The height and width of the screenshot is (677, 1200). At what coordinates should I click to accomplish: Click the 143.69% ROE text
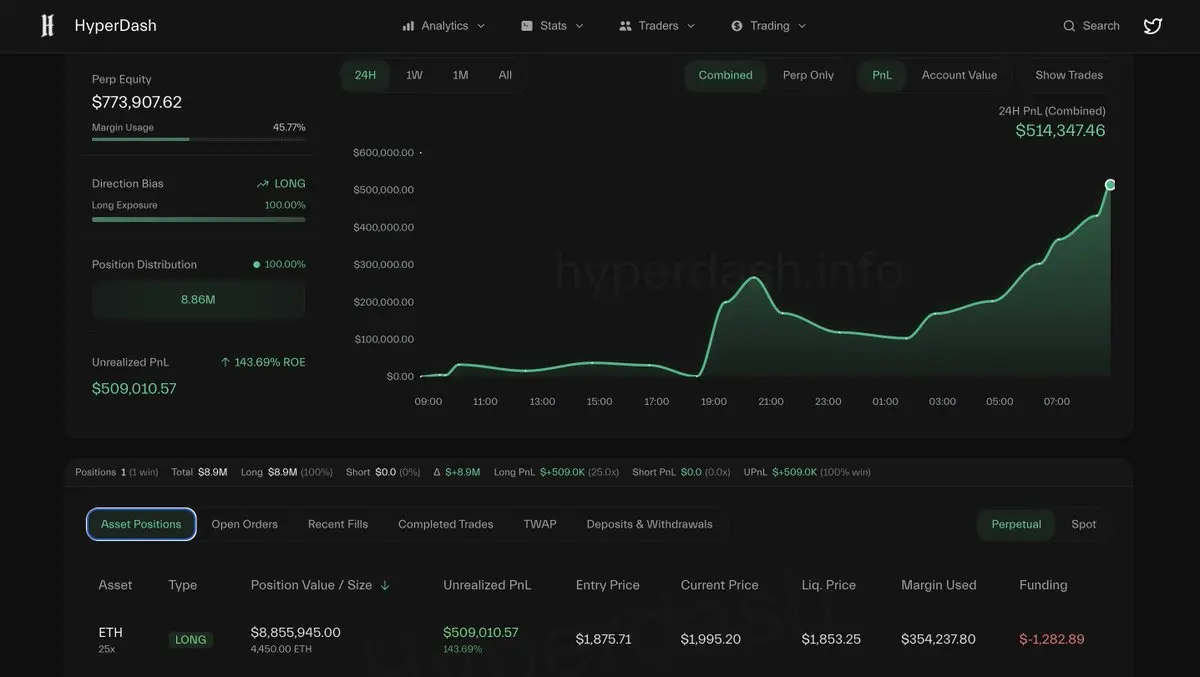click(x=270, y=362)
